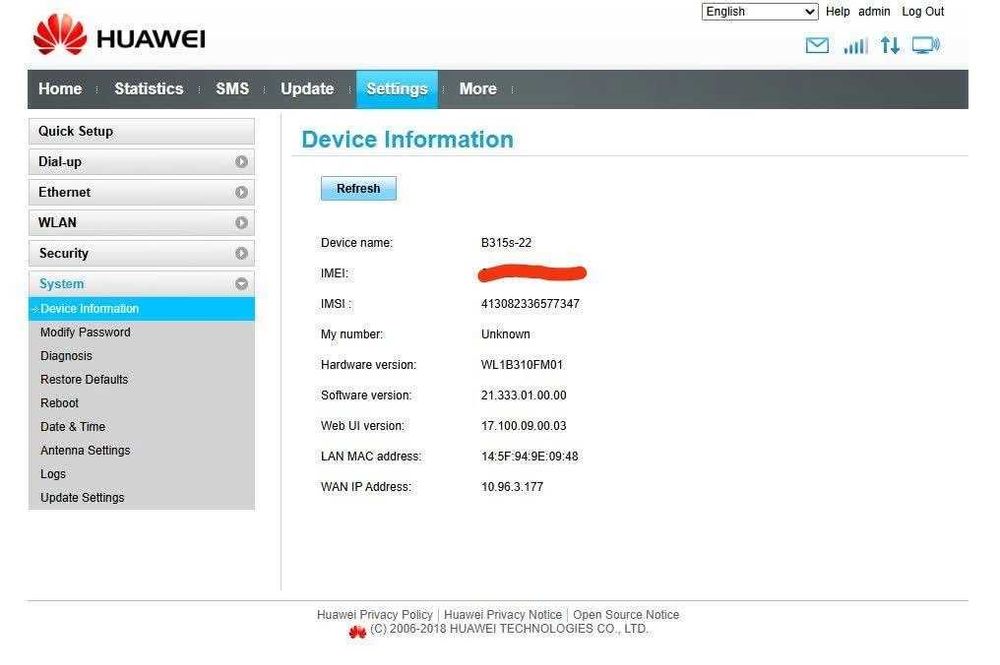Open the SMS tab
Viewport: 1000px width, 665px height.
pyautogui.click(x=232, y=89)
